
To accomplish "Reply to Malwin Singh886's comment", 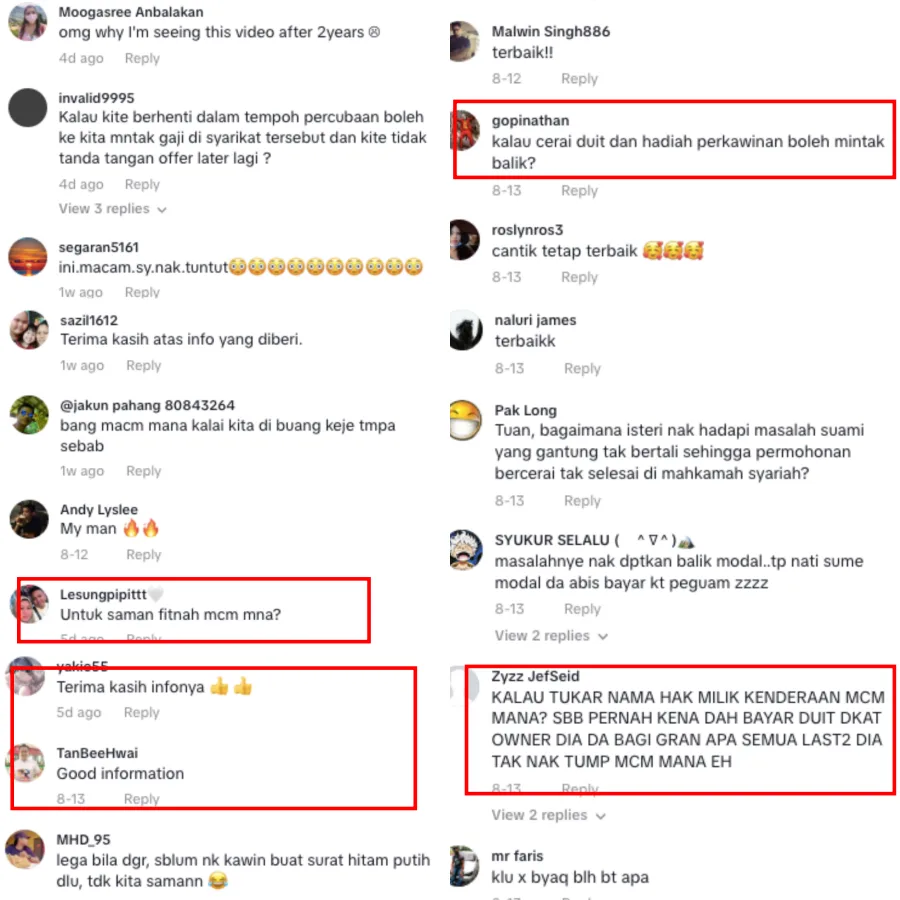I will (579, 79).
